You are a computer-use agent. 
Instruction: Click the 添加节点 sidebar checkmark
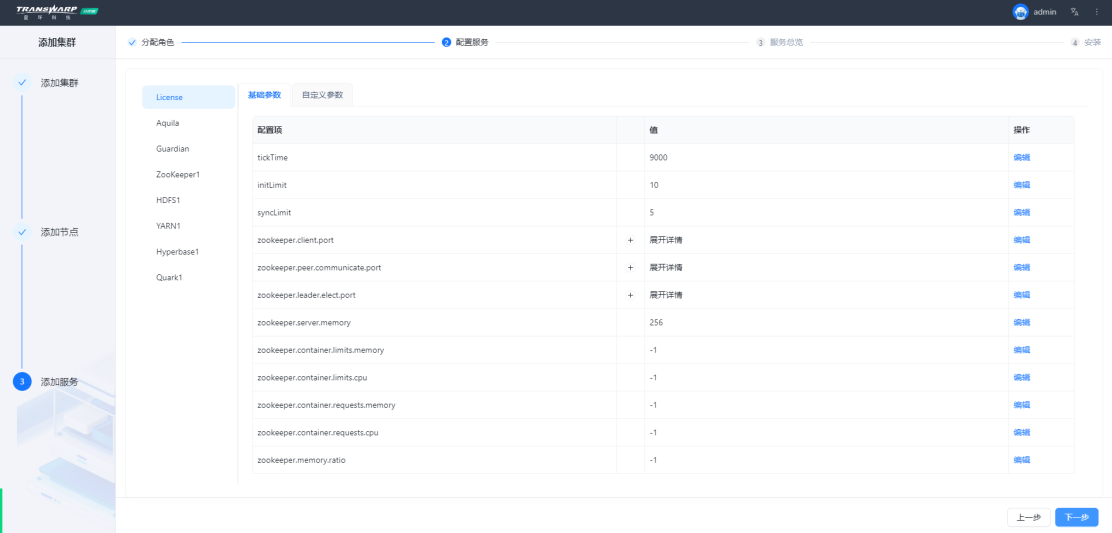pyautogui.click(x=22, y=232)
